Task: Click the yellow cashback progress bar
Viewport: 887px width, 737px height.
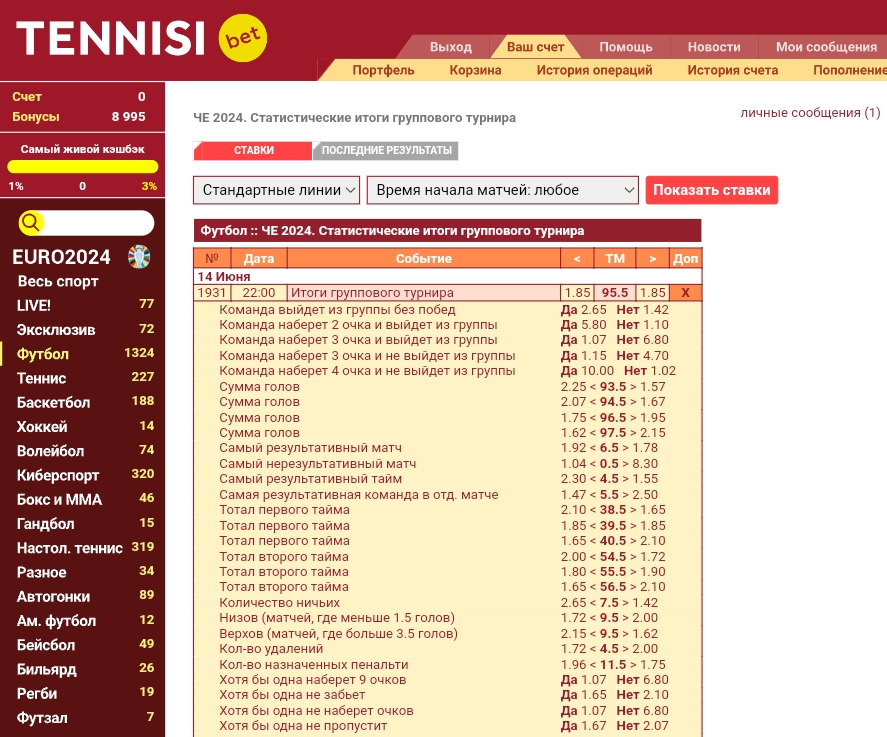Action: [83, 167]
